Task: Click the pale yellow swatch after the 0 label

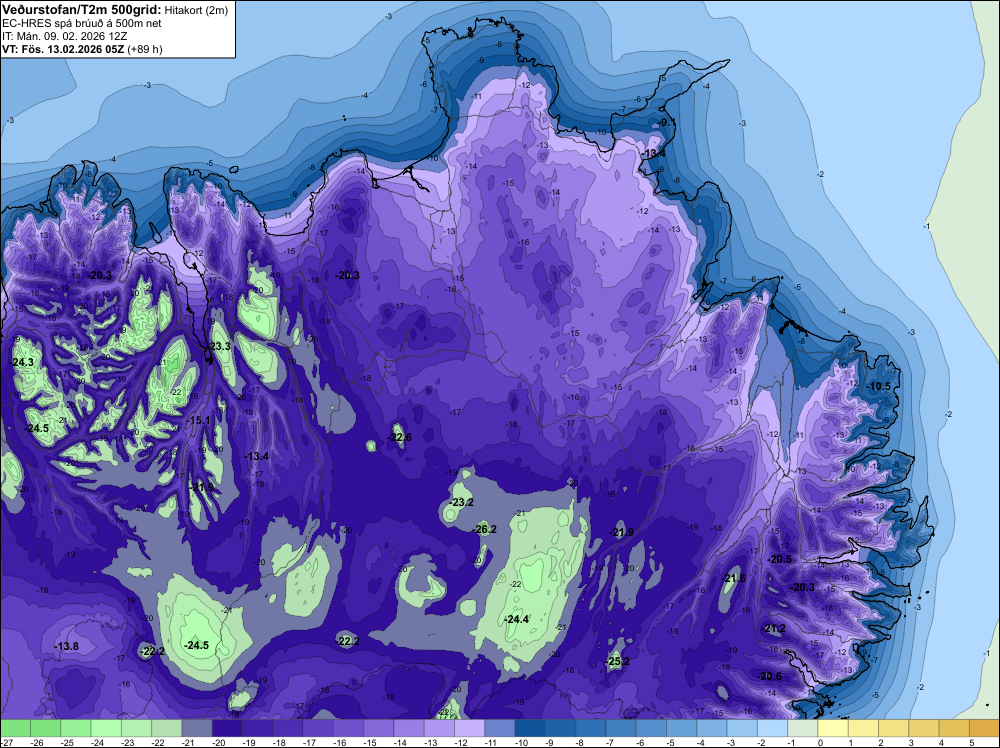Action: (834, 728)
